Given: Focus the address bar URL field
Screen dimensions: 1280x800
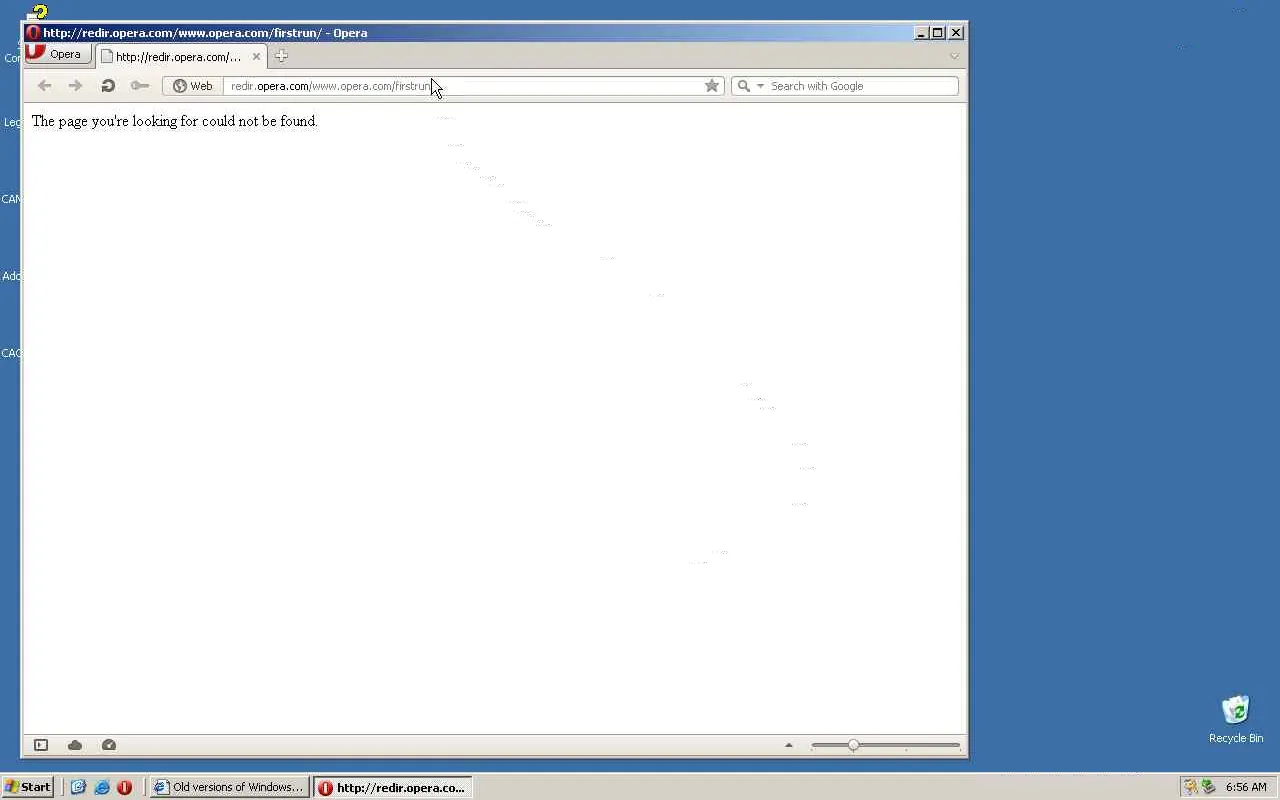Looking at the screenshot, I should coord(463,86).
